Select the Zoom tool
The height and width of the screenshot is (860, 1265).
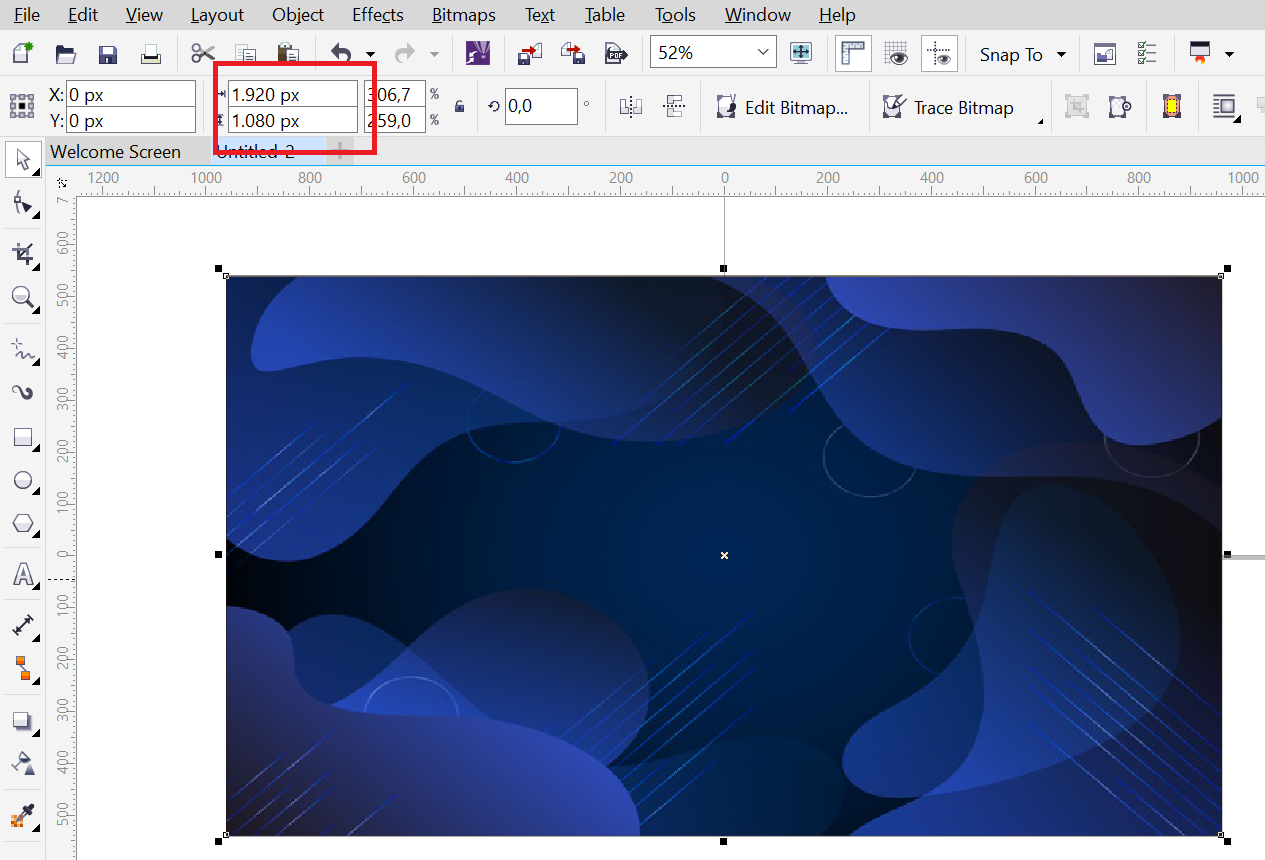[x=23, y=299]
